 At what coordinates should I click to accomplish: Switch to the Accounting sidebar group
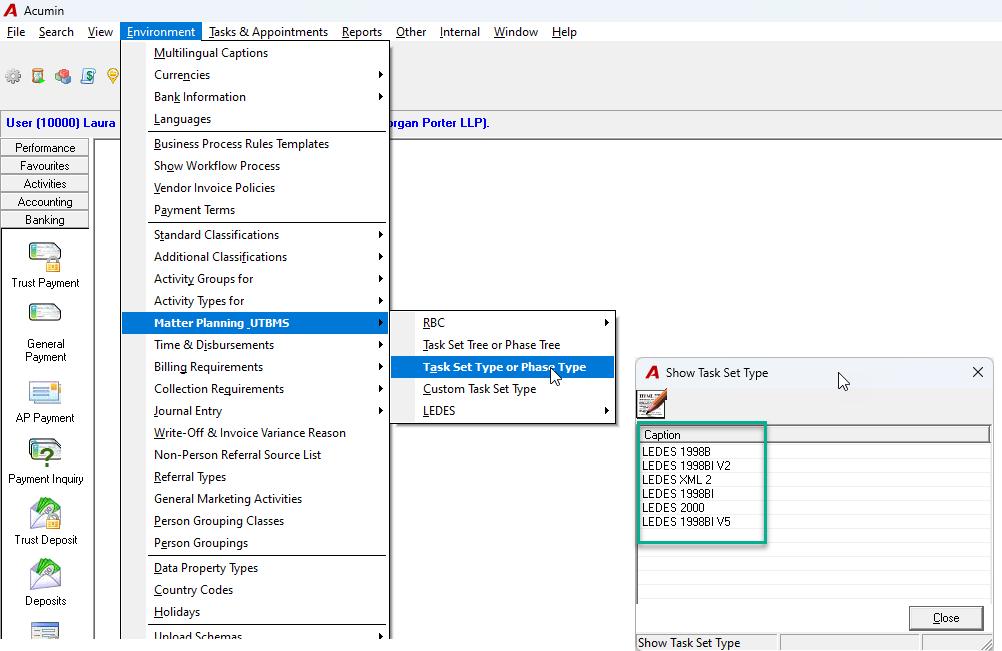(45, 202)
